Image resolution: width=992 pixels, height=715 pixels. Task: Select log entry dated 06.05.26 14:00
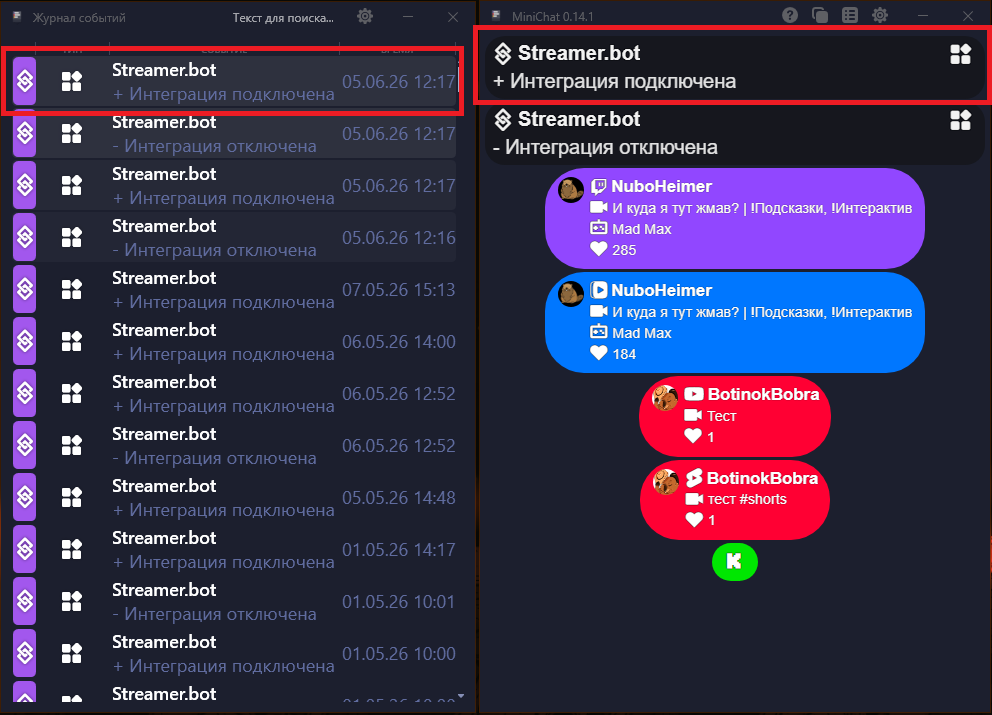pos(235,341)
